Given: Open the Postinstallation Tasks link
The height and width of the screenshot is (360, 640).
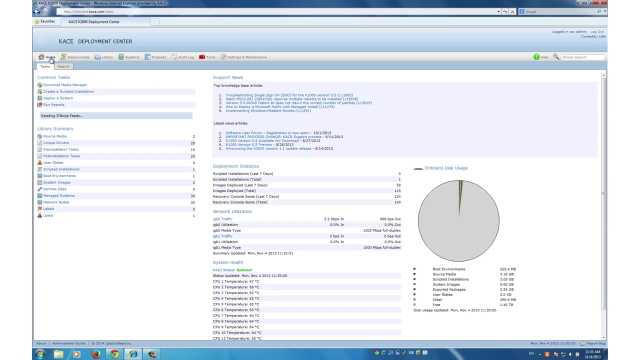Looking at the screenshot, I should (62, 156).
